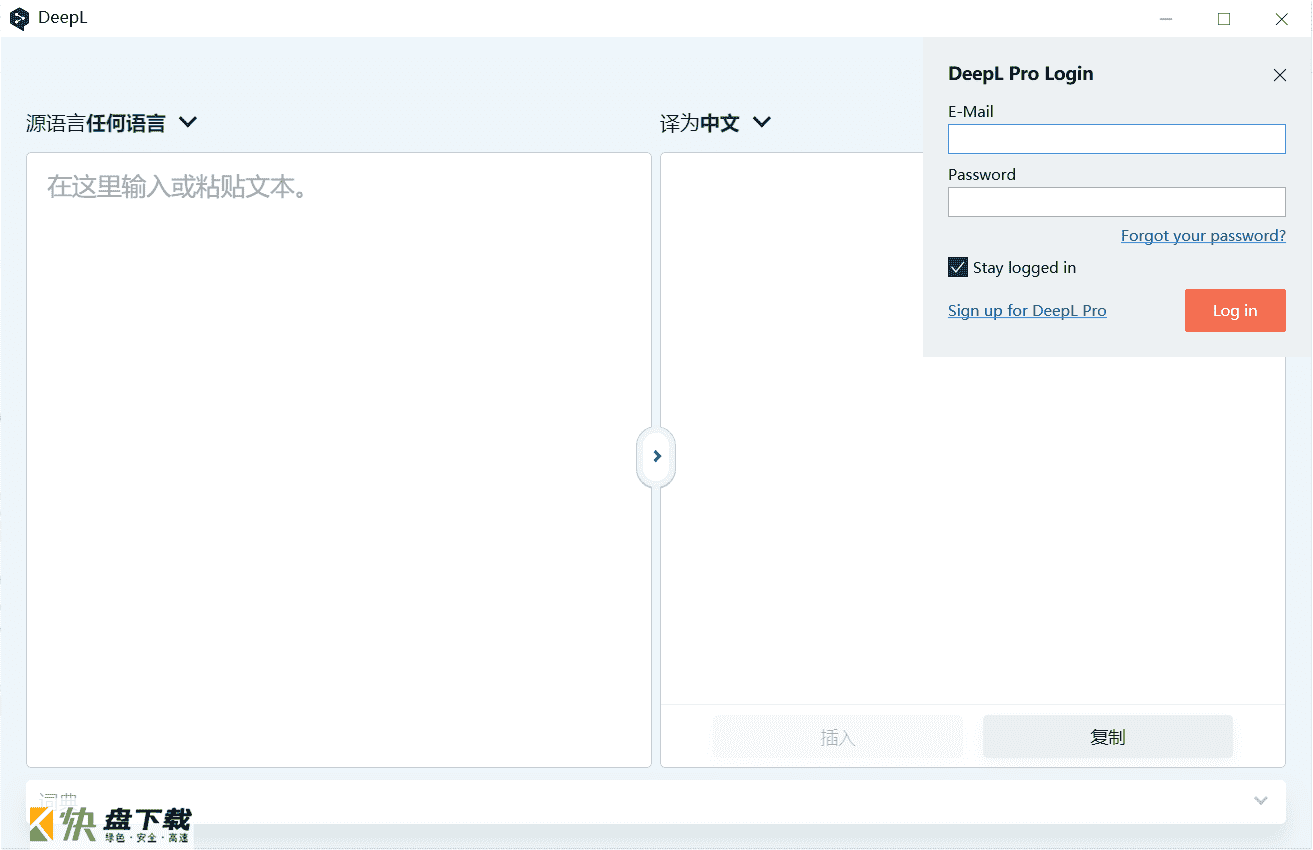The width and height of the screenshot is (1313, 850).
Task: Click the 复制 copy button
Action: [1108, 737]
